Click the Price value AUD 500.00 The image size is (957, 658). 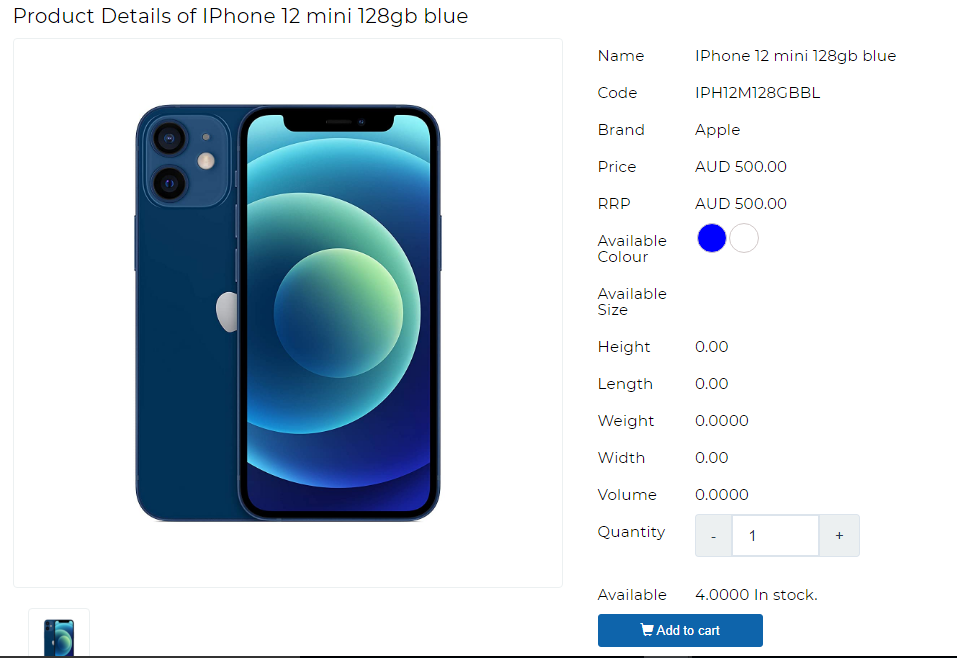click(x=740, y=167)
